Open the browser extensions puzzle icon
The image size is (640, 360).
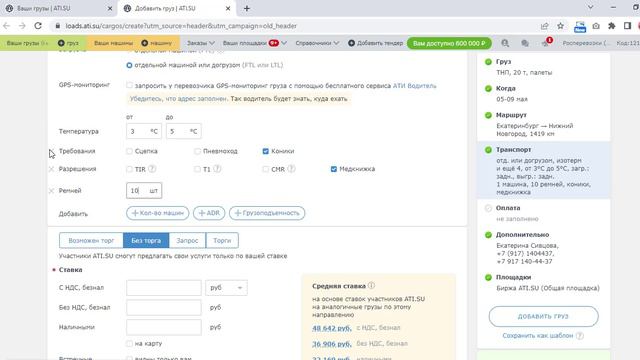[611, 26]
